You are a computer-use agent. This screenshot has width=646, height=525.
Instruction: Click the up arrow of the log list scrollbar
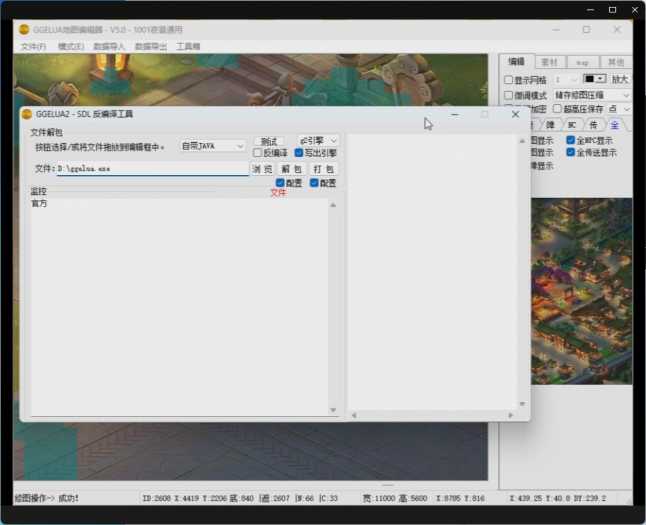pos(333,205)
